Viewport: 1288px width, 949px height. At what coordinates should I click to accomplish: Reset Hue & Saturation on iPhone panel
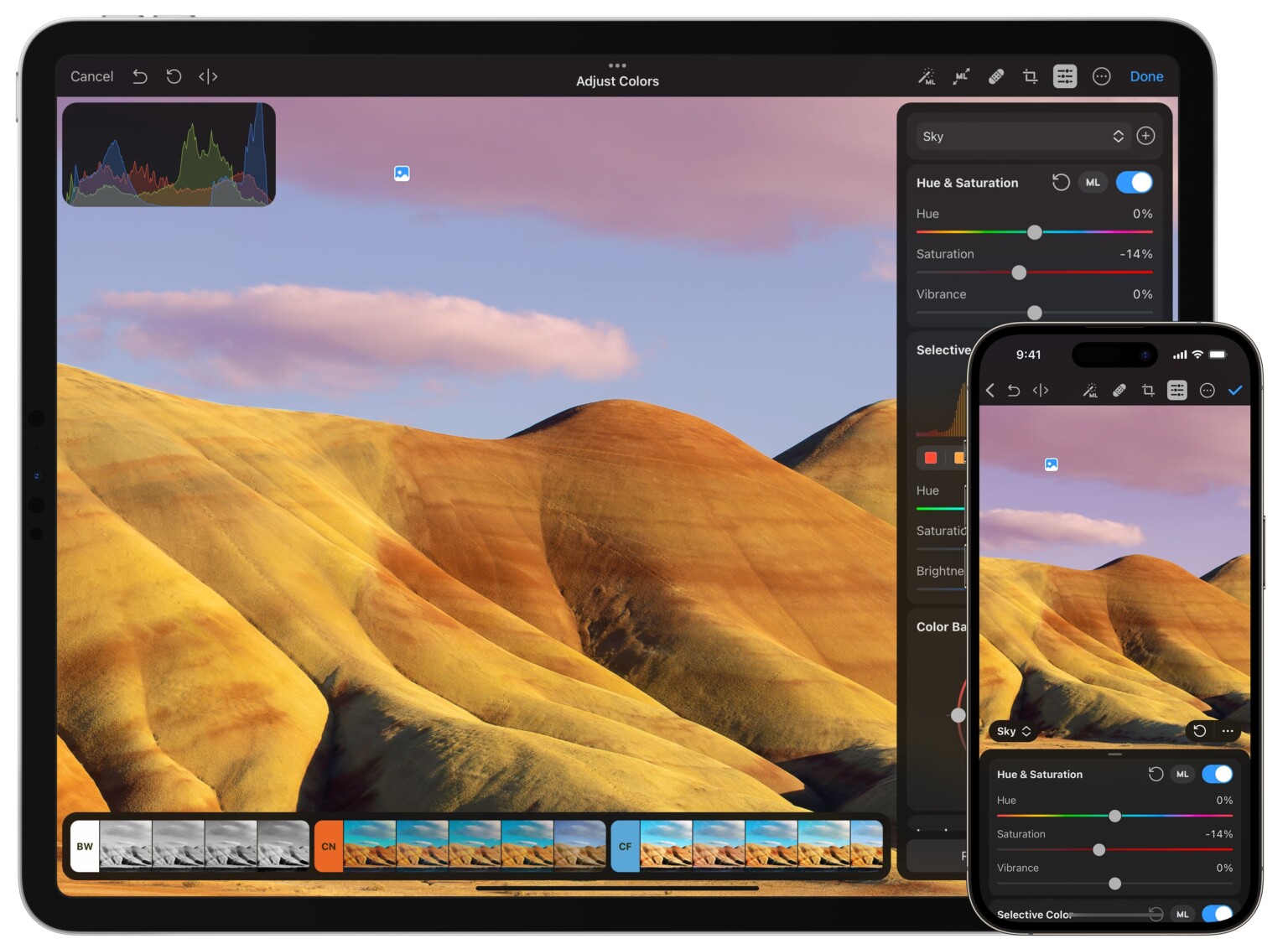[1156, 774]
